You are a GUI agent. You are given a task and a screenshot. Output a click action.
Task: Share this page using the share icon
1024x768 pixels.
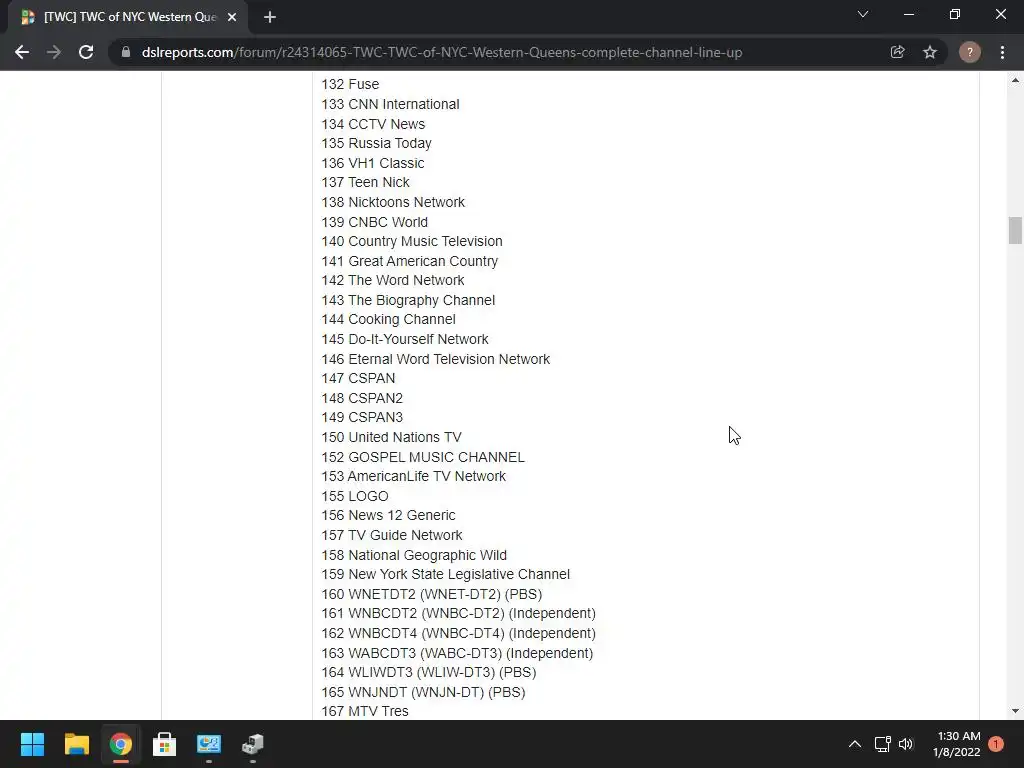pyautogui.click(x=897, y=52)
